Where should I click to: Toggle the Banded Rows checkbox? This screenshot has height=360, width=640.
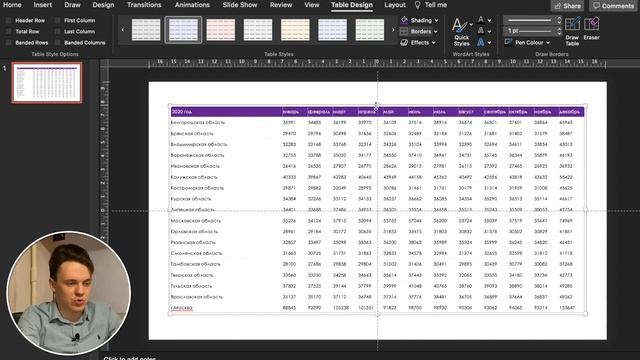click(x=9, y=42)
